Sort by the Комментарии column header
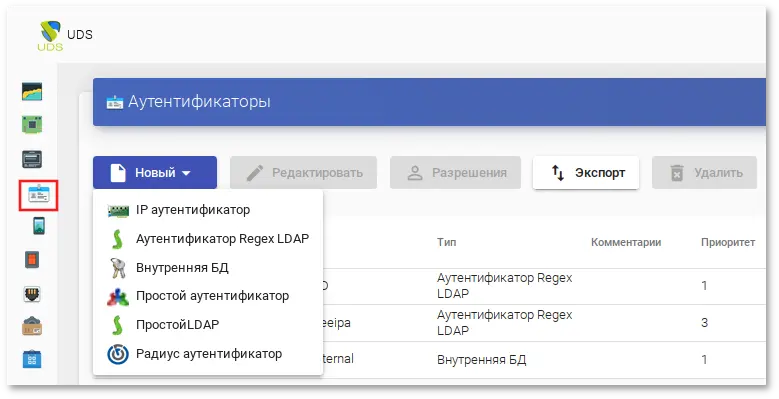This screenshot has width=779, height=399. coord(626,242)
